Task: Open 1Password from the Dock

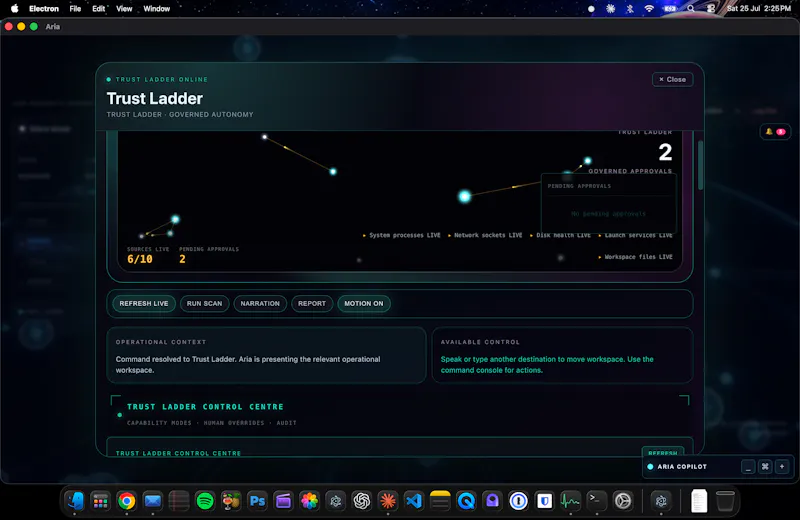Action: pyautogui.click(x=518, y=501)
